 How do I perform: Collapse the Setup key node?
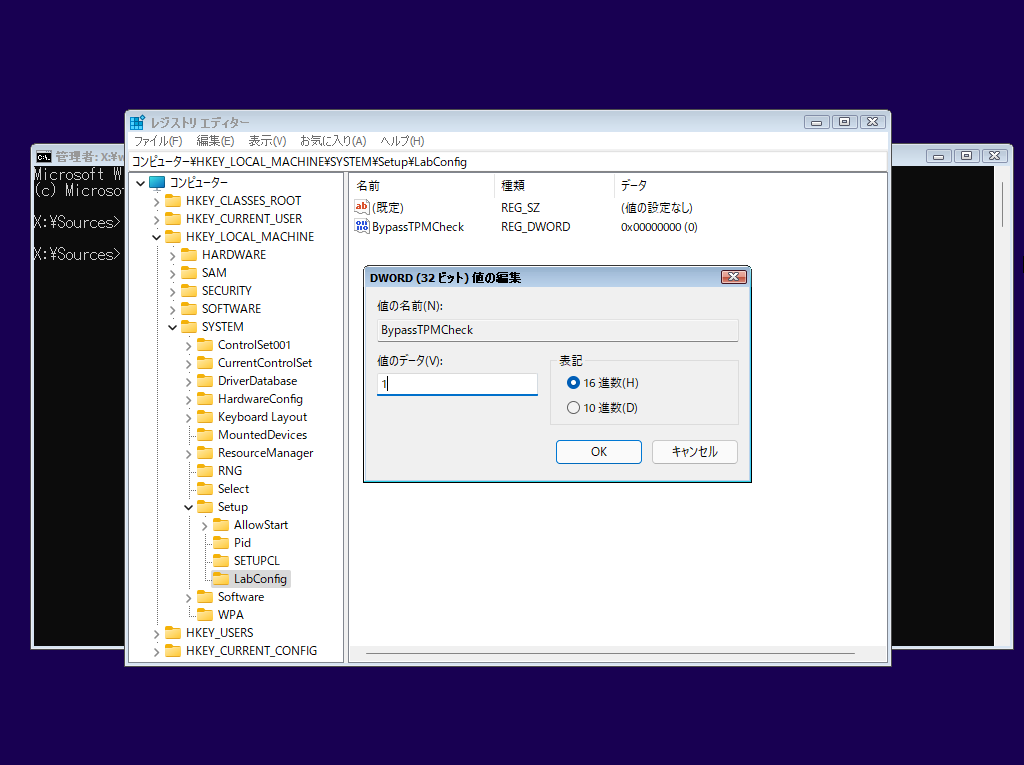(189, 508)
